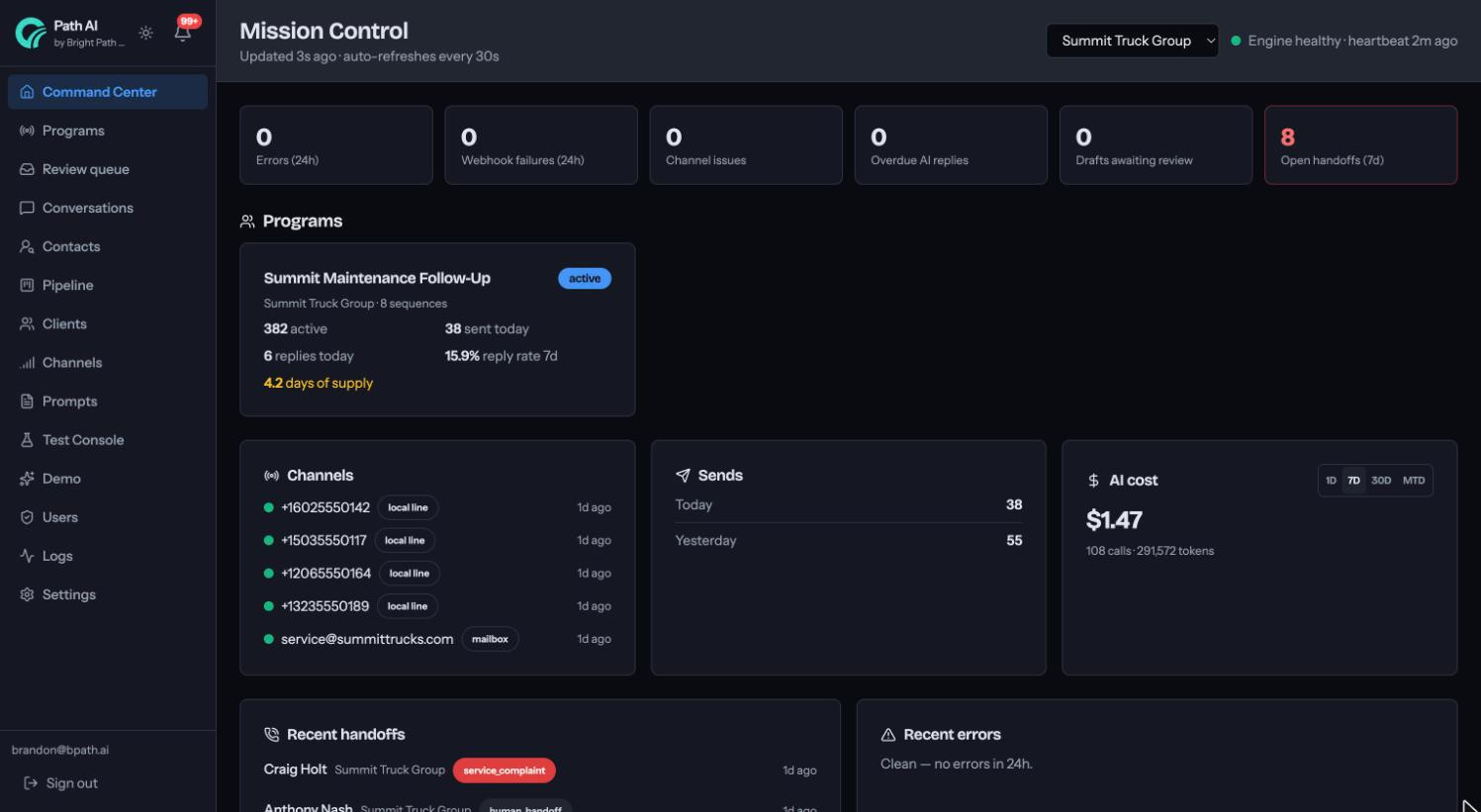Click the Logs activity icon

coord(27,555)
